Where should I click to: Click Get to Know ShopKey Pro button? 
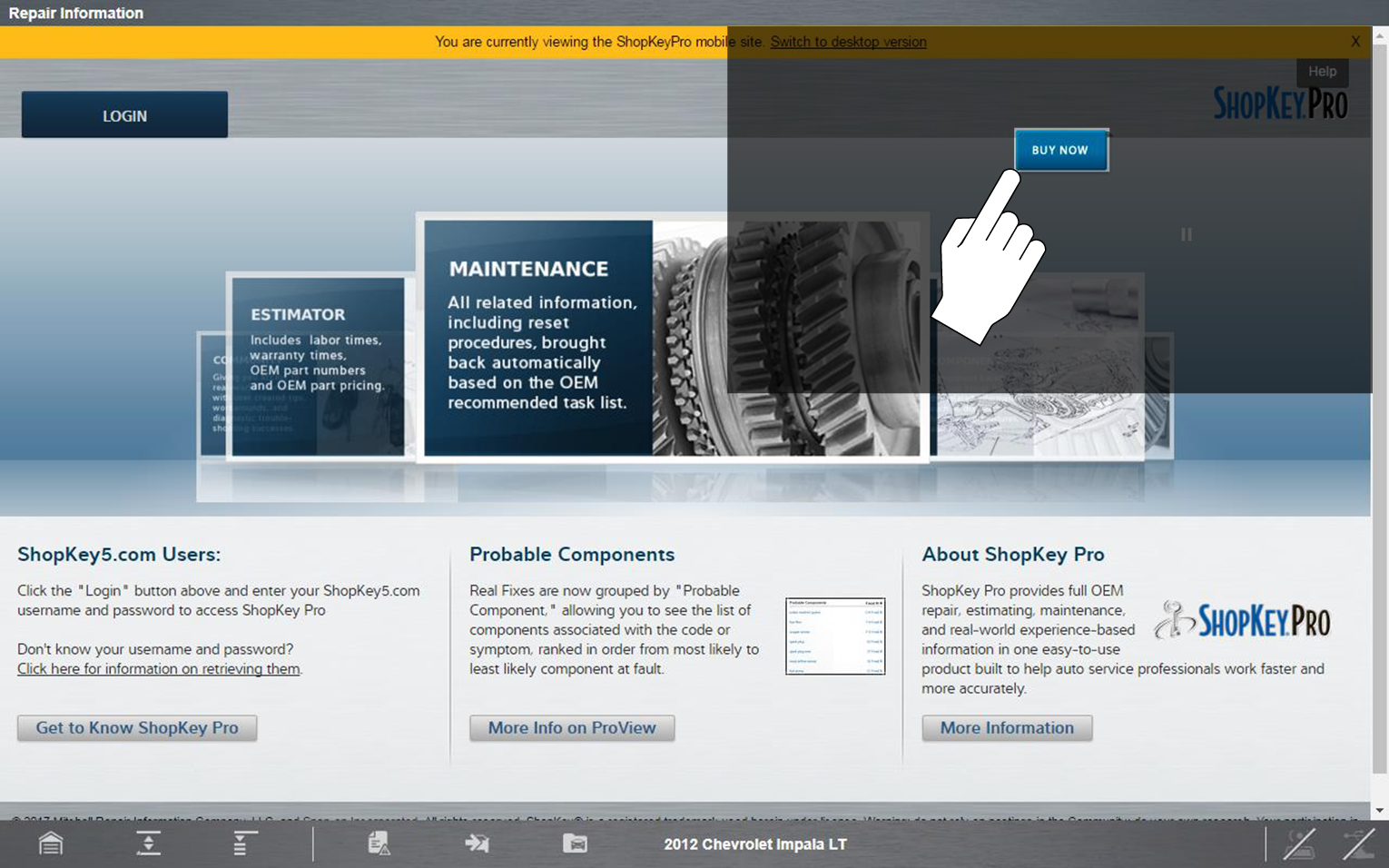[x=137, y=728]
